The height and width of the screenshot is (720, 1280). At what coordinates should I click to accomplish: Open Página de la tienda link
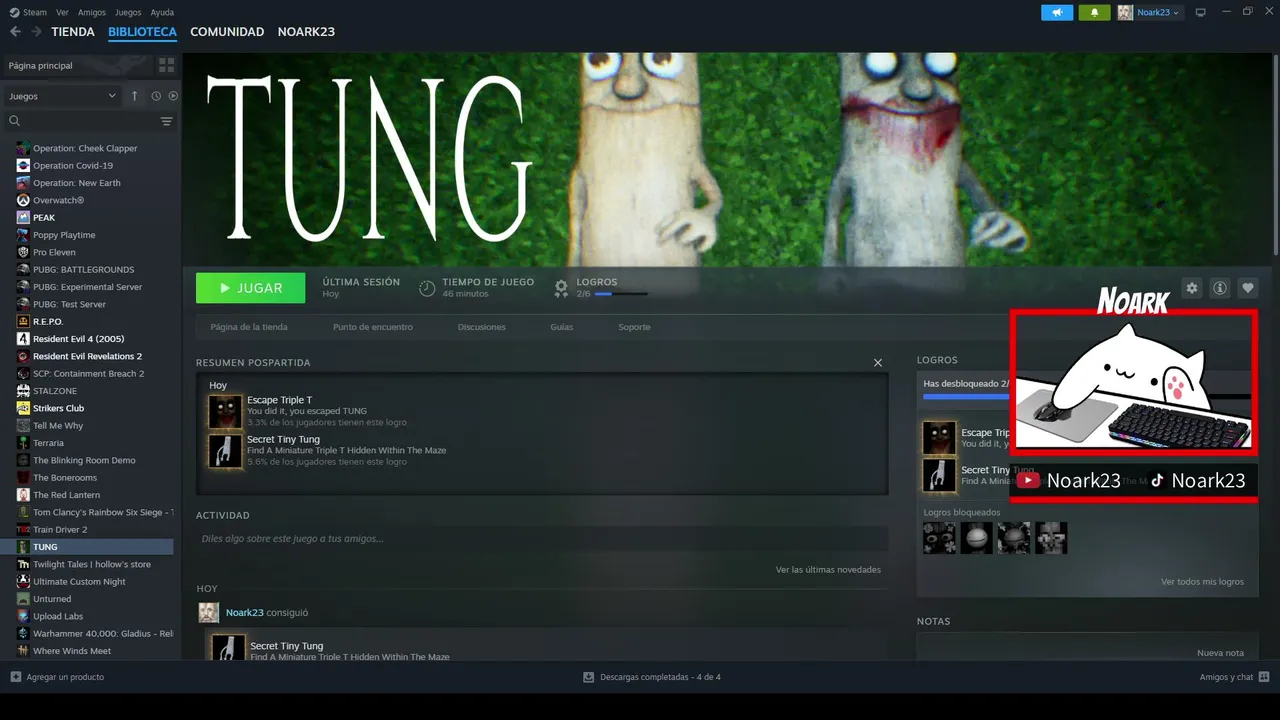(249, 327)
